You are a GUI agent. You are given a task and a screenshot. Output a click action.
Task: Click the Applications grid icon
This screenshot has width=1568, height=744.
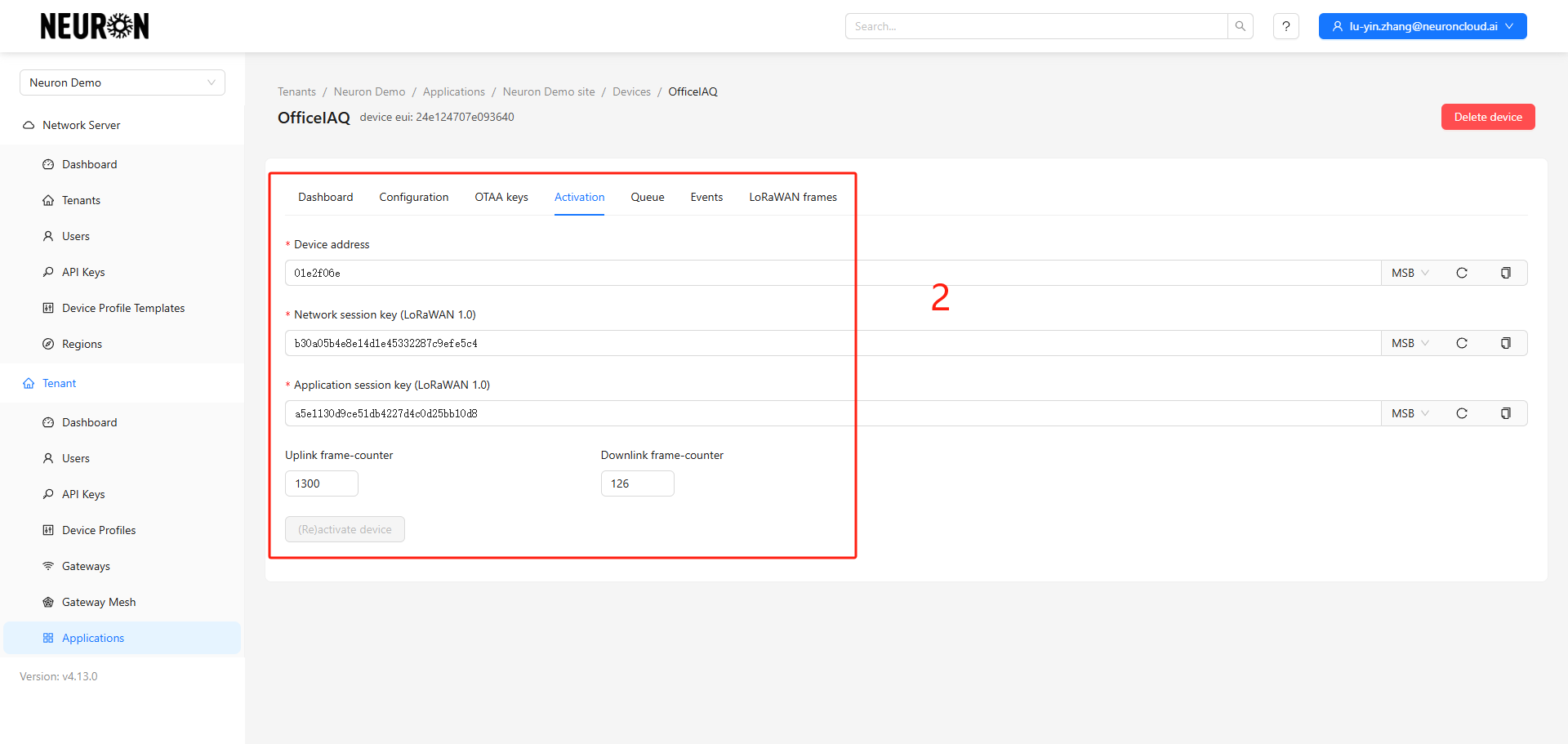[x=48, y=638]
